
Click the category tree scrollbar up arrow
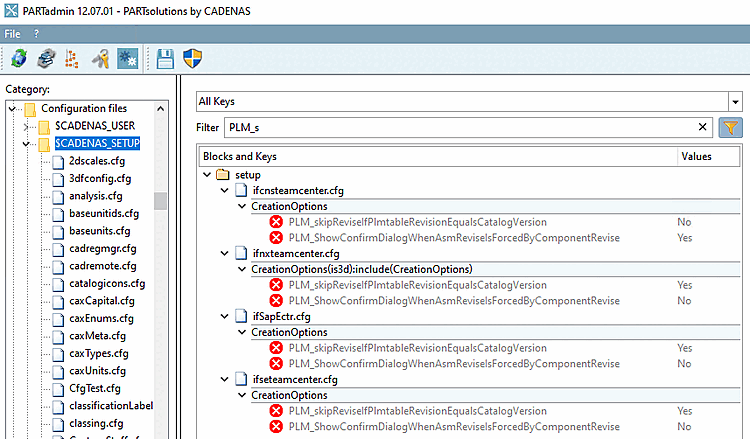click(x=161, y=109)
